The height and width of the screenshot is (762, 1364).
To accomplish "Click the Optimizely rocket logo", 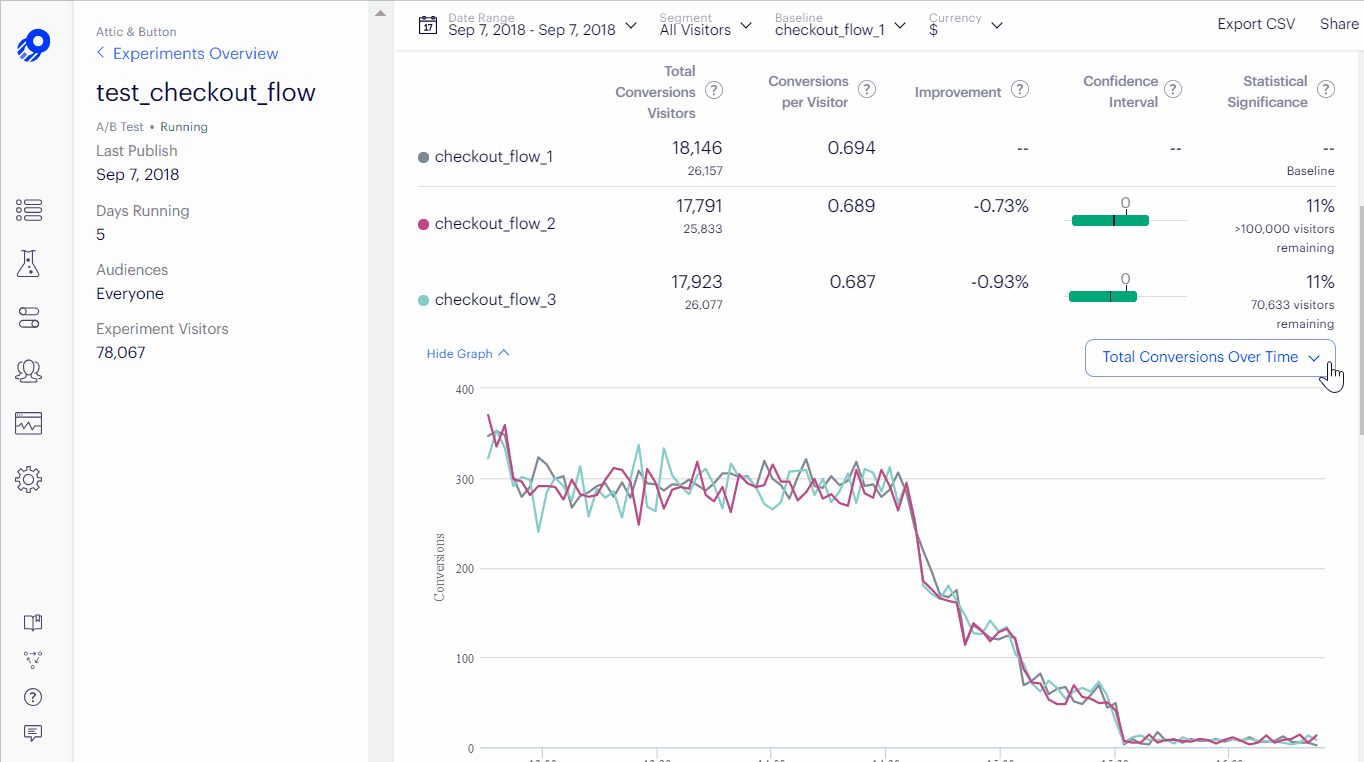I will pyautogui.click(x=33, y=46).
